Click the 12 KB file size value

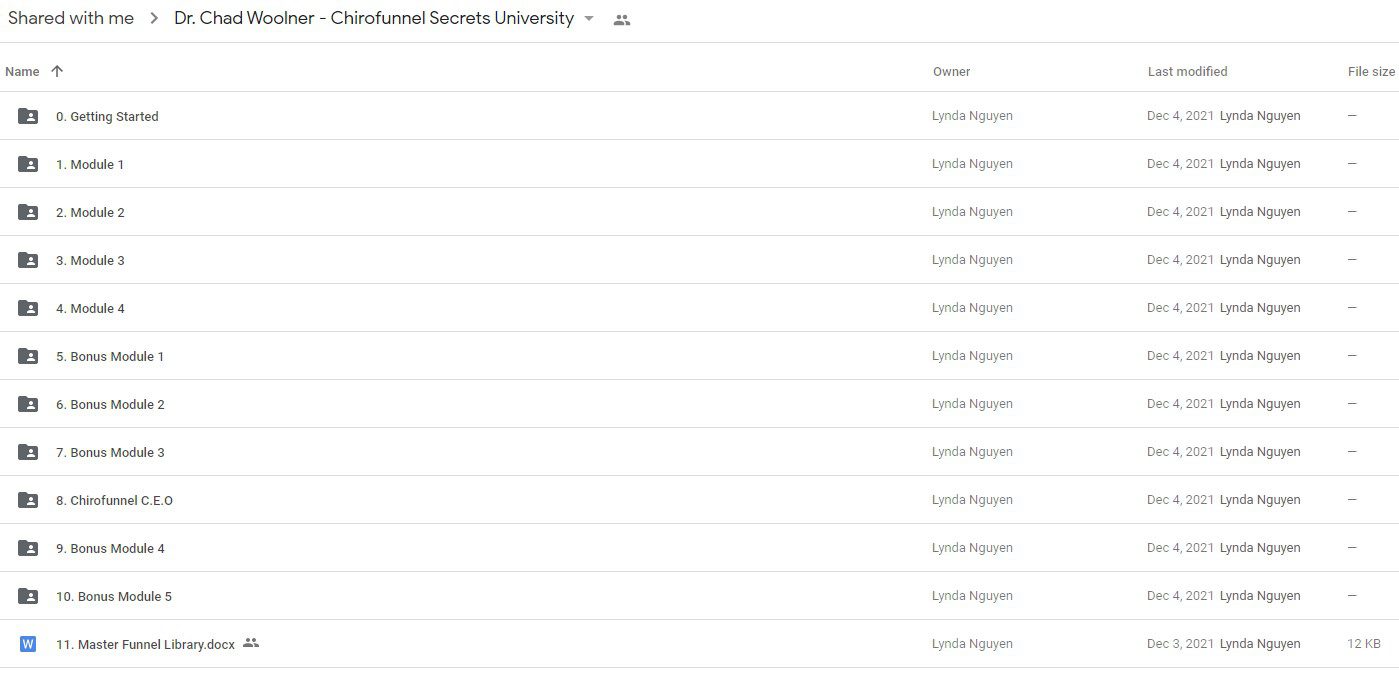[x=1364, y=644]
